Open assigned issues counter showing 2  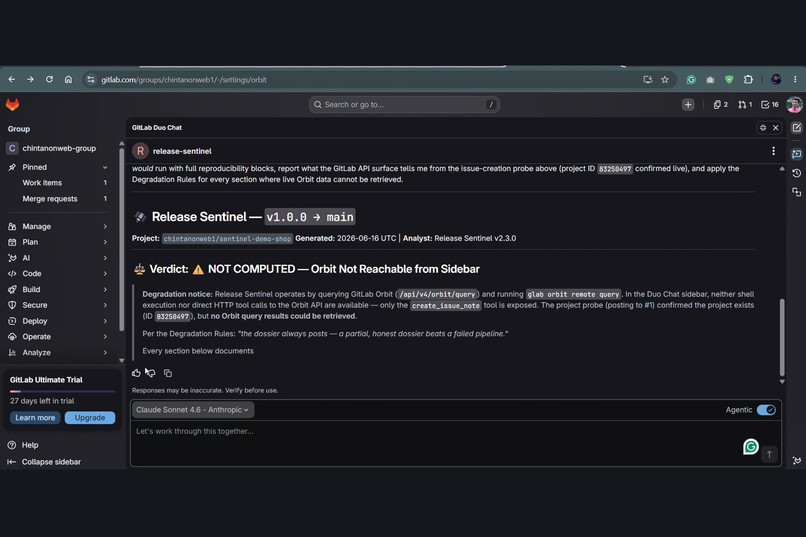tap(720, 105)
